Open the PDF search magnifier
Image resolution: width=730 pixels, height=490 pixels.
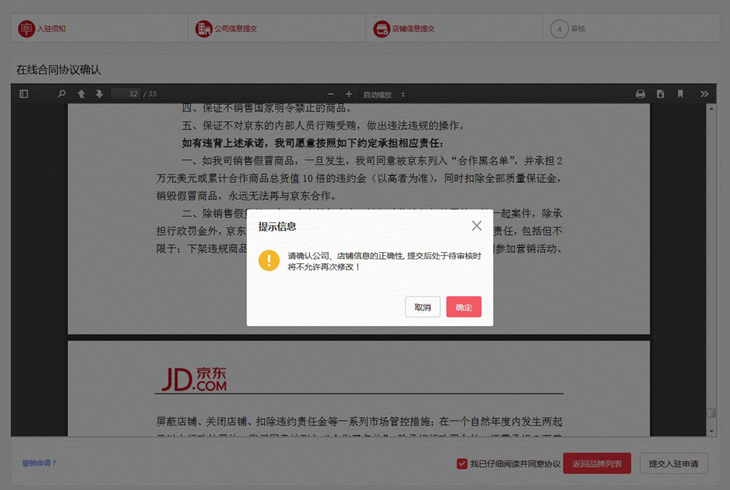[x=61, y=94]
